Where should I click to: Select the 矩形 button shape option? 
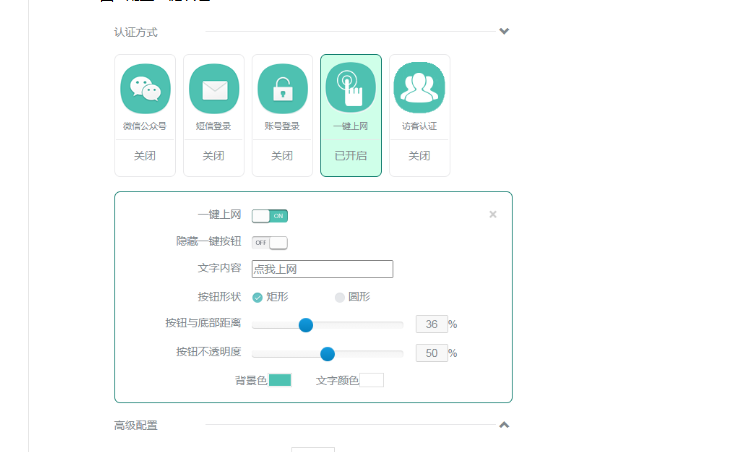[x=258, y=297]
